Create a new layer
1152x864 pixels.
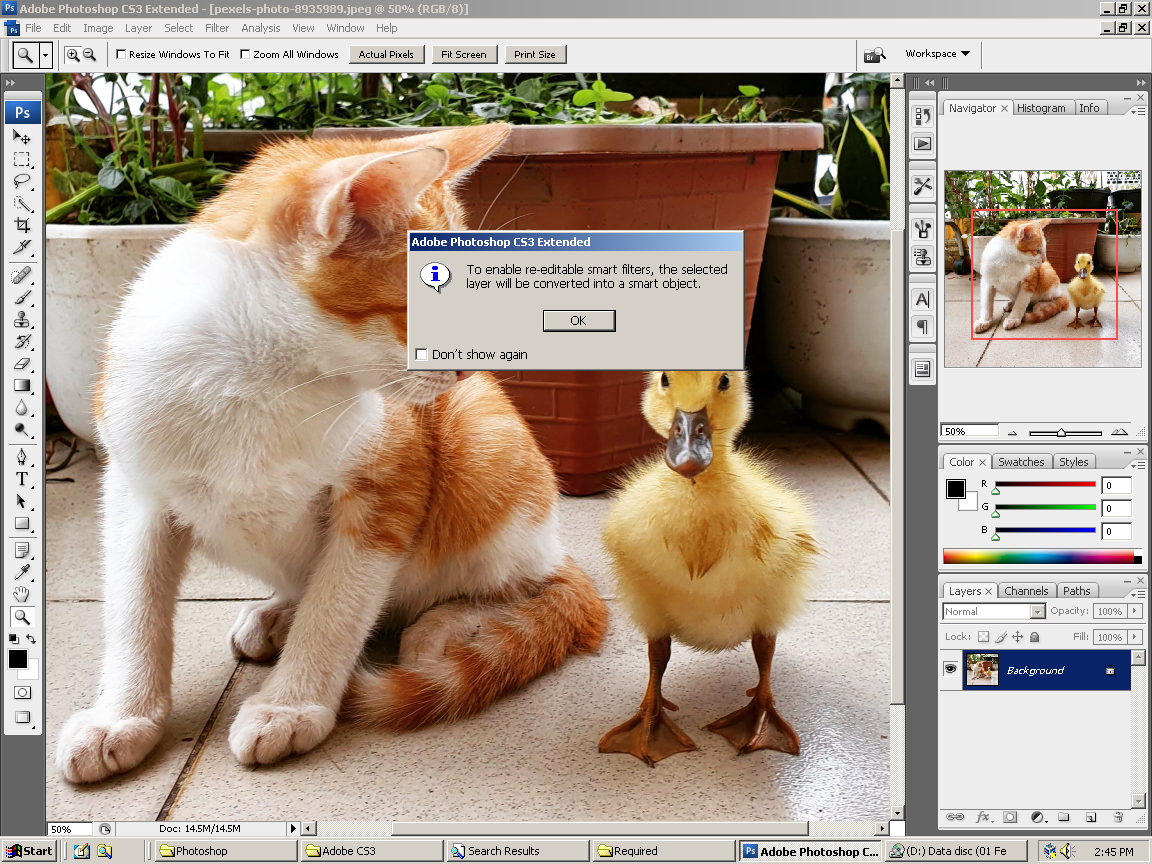point(1091,817)
